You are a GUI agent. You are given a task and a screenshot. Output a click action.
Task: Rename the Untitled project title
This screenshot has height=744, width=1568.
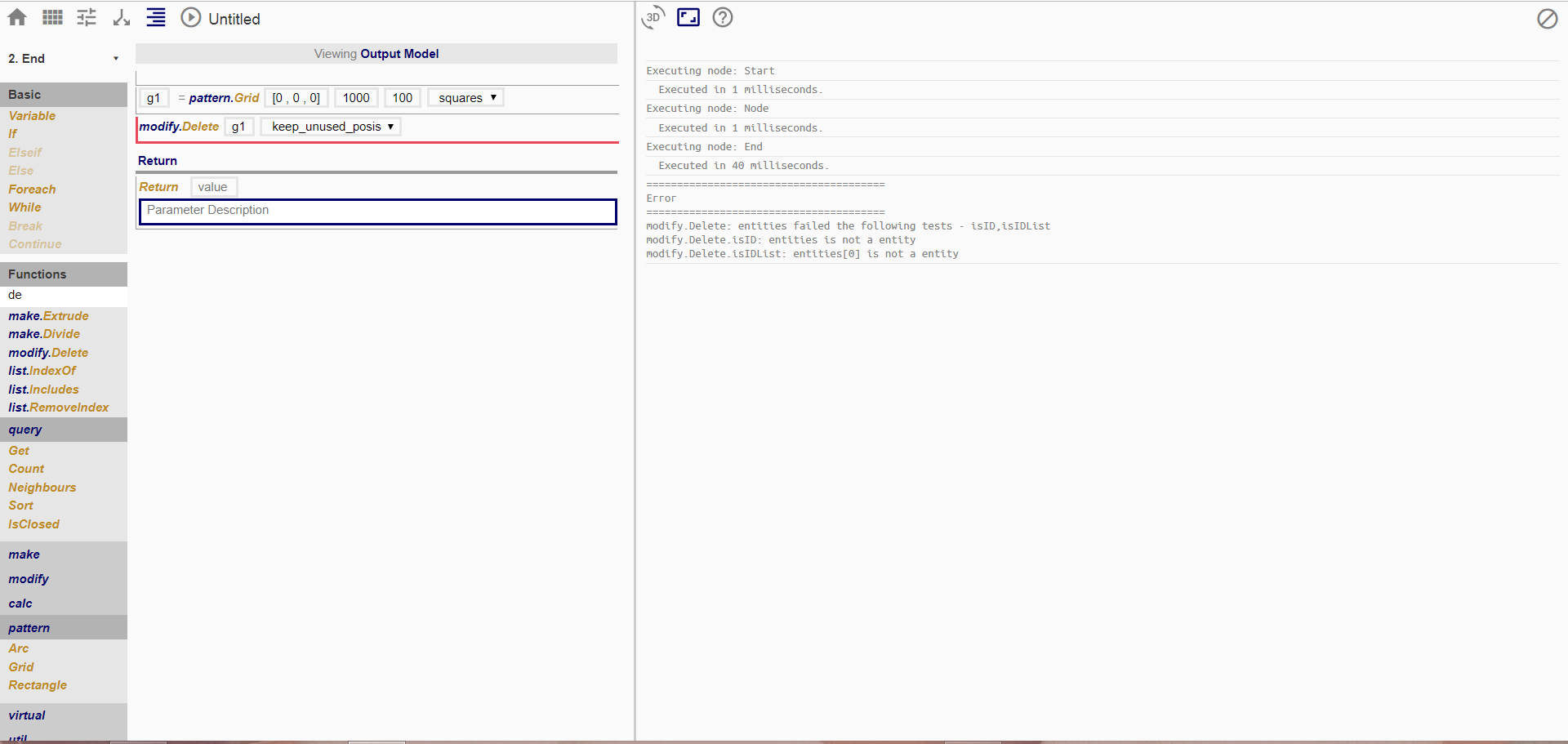click(235, 18)
